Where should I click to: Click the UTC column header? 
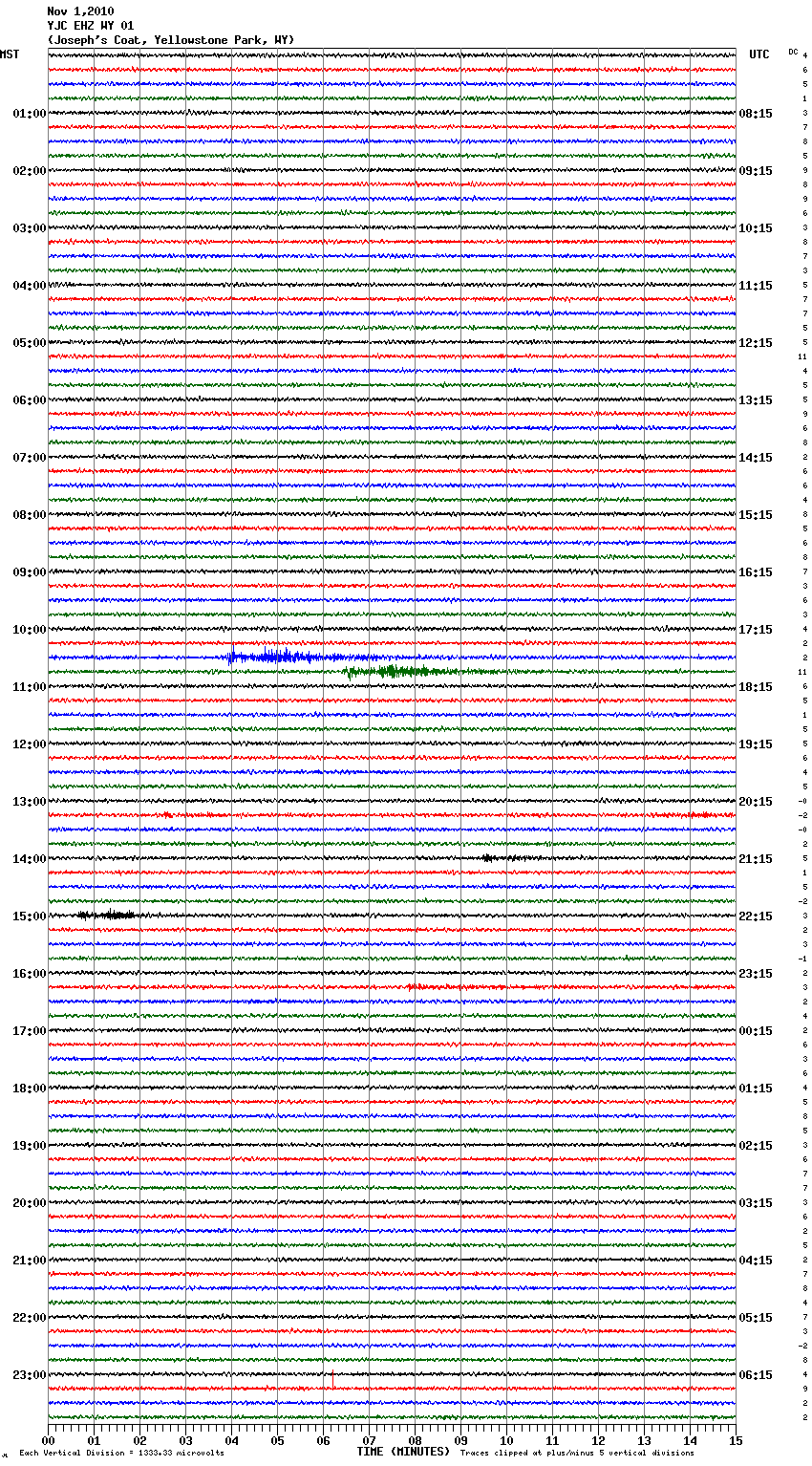pos(759,54)
